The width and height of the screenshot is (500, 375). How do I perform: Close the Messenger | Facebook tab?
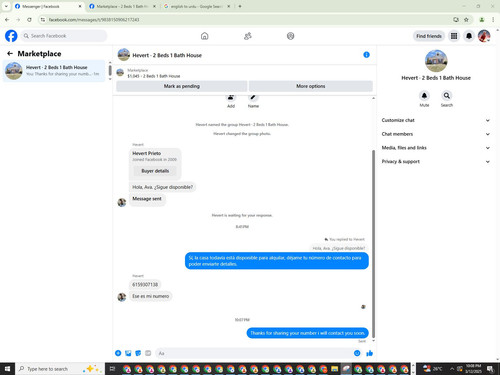[80, 6]
